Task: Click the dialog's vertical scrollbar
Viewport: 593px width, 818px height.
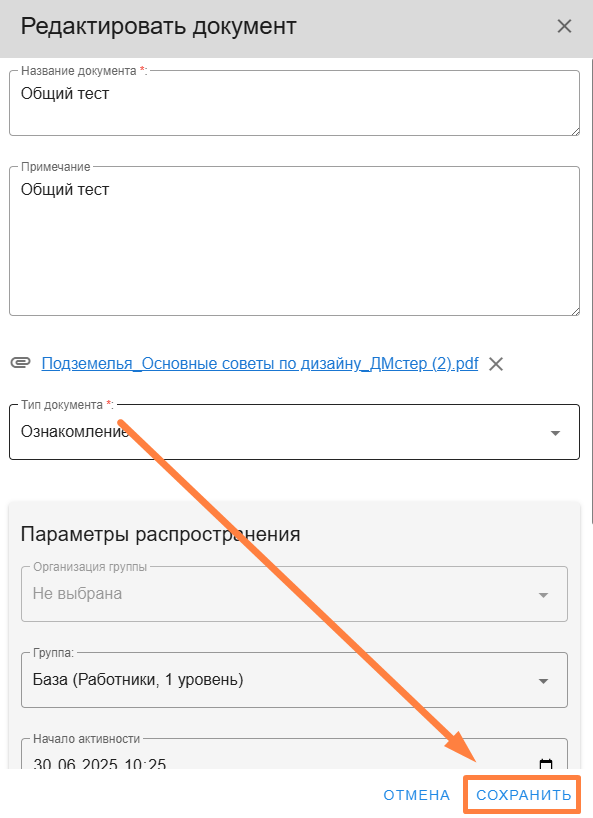Action: click(x=591, y=290)
